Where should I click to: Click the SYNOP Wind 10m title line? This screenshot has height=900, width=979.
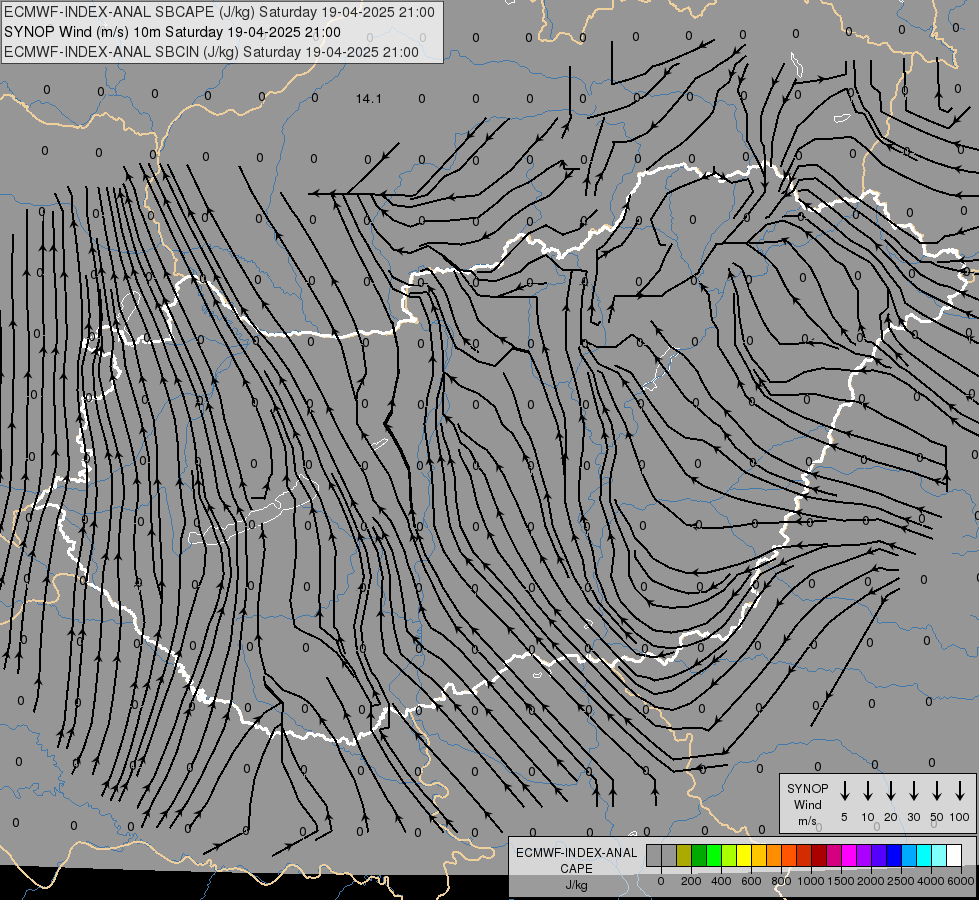(172, 32)
